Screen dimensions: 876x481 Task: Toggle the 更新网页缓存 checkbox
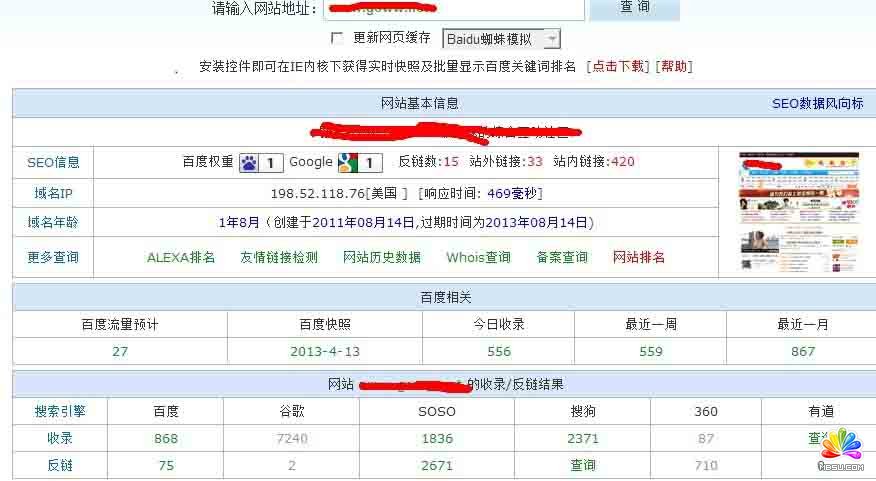tap(337, 38)
